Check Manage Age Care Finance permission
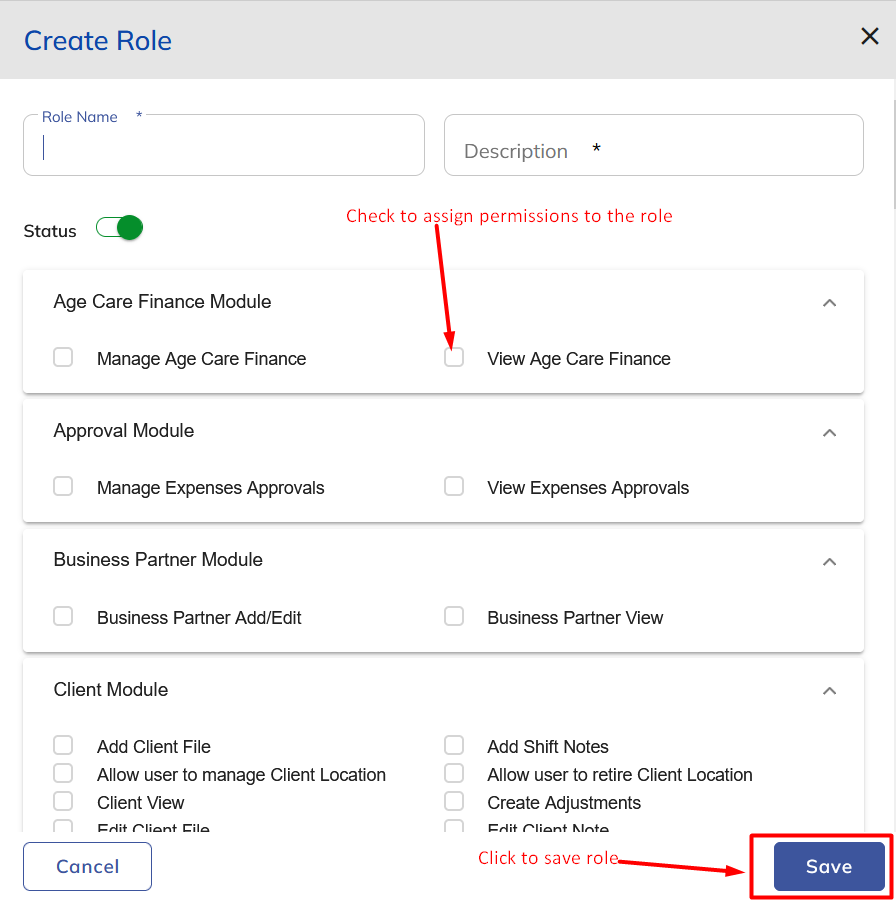The width and height of the screenshot is (896, 913). tap(63, 358)
